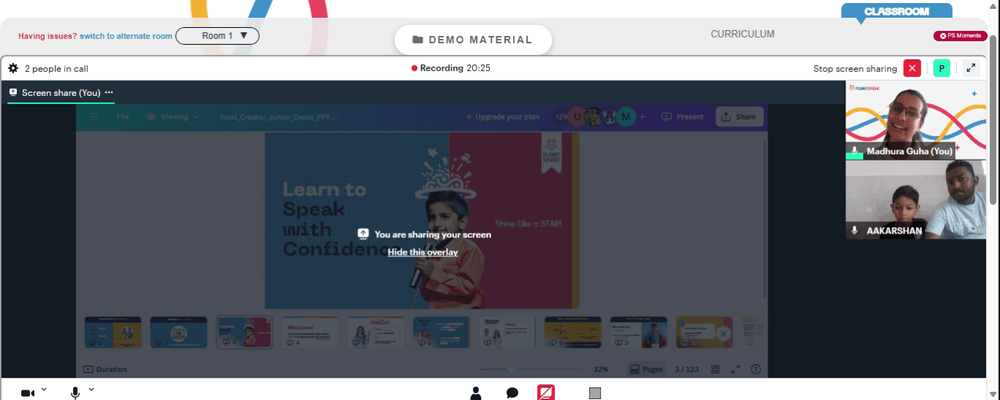
Task: Click 3 / 123 page counter
Action: [688, 369]
